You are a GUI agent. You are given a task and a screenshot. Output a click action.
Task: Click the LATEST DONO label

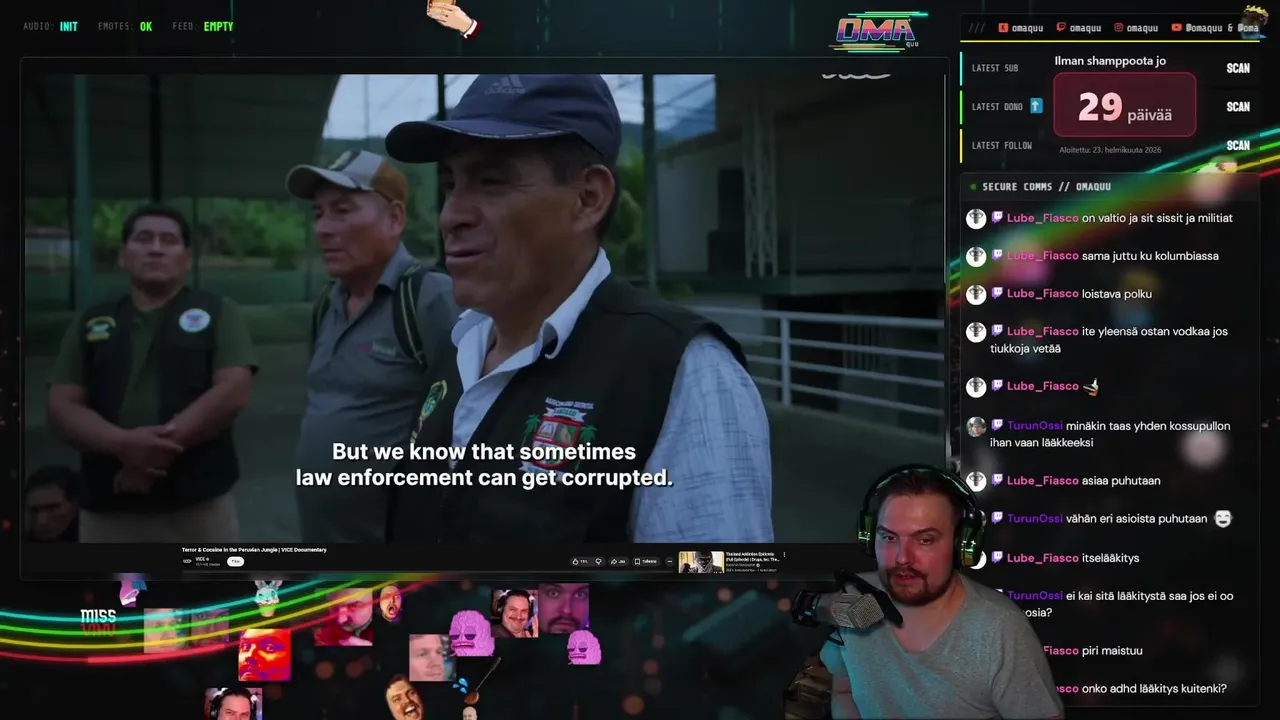[997, 107]
